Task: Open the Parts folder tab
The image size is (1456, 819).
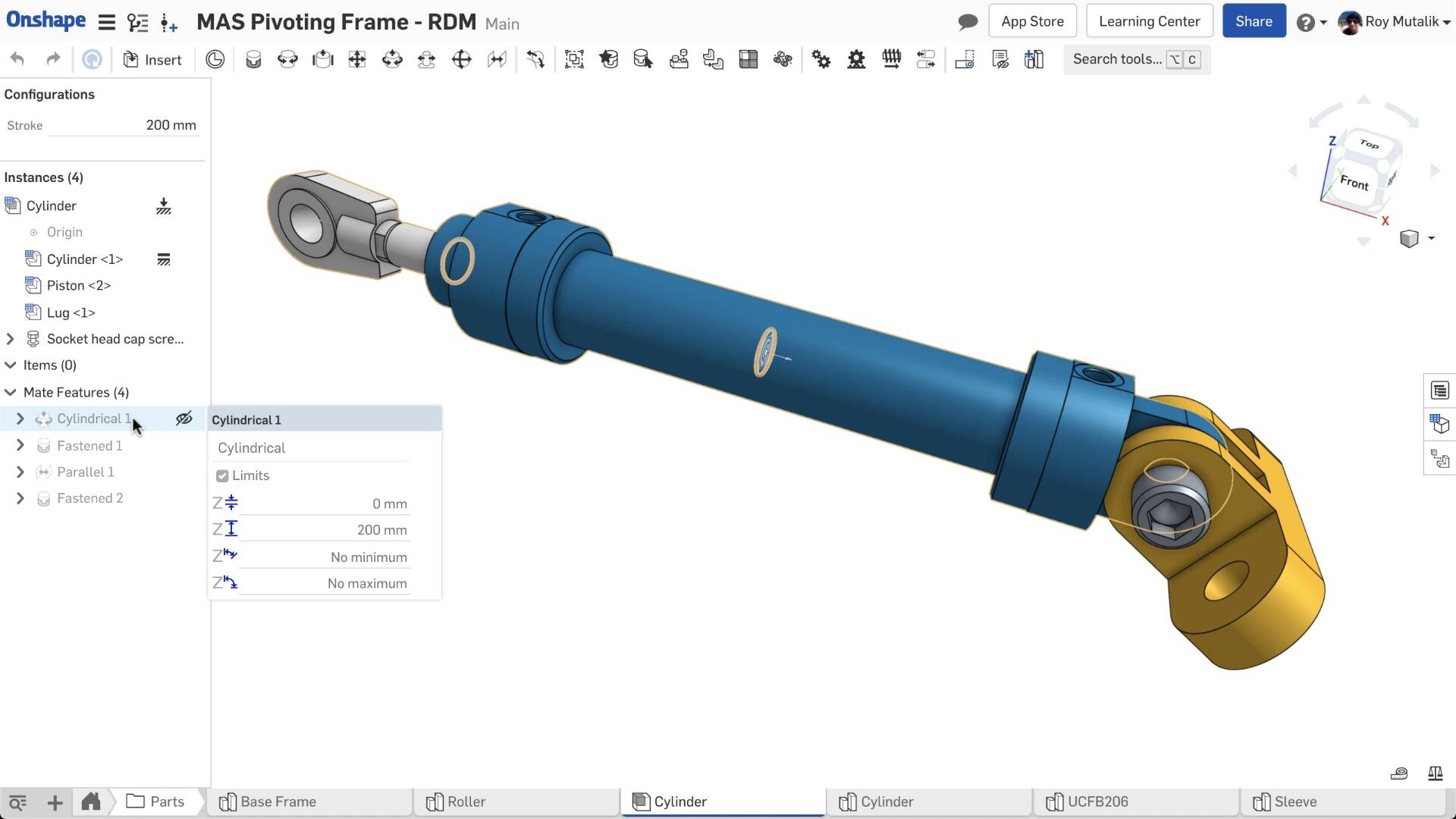Action: coord(155,802)
